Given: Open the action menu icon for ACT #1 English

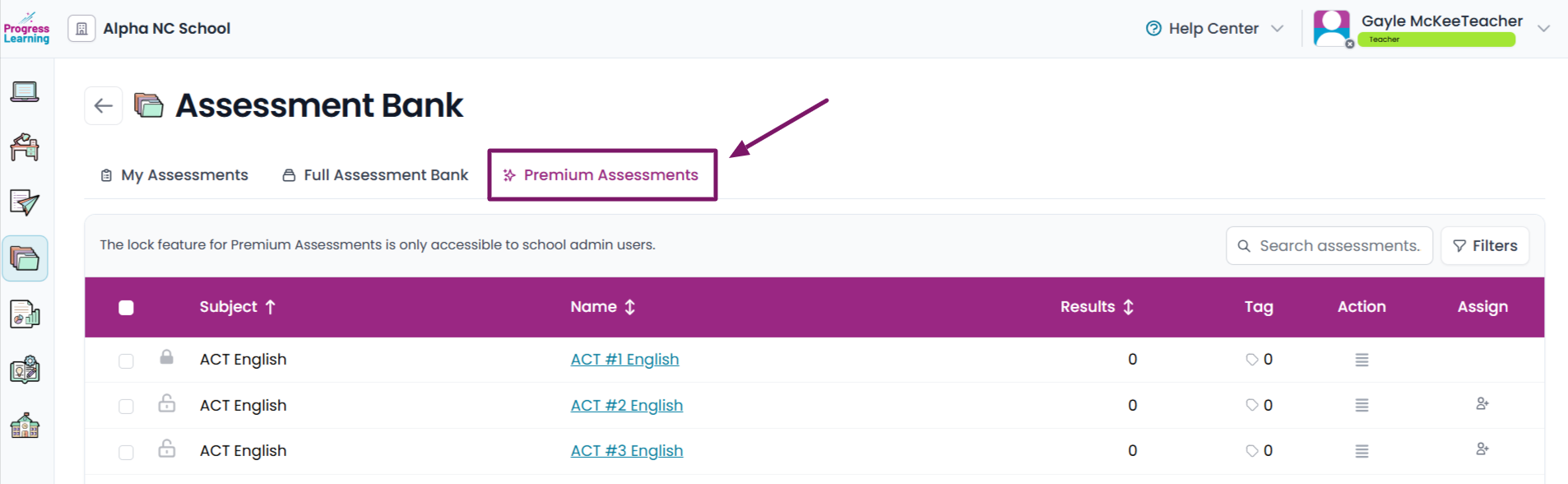Looking at the screenshot, I should click(1362, 360).
